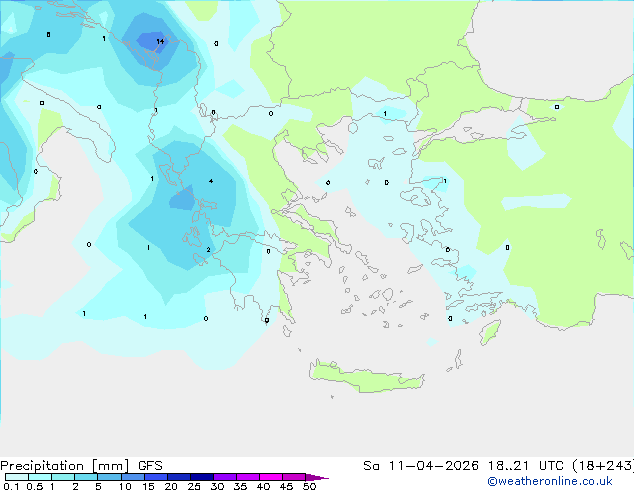Click the '40' legend scale label
This screenshot has height=490, width=634.
[x=263, y=486]
